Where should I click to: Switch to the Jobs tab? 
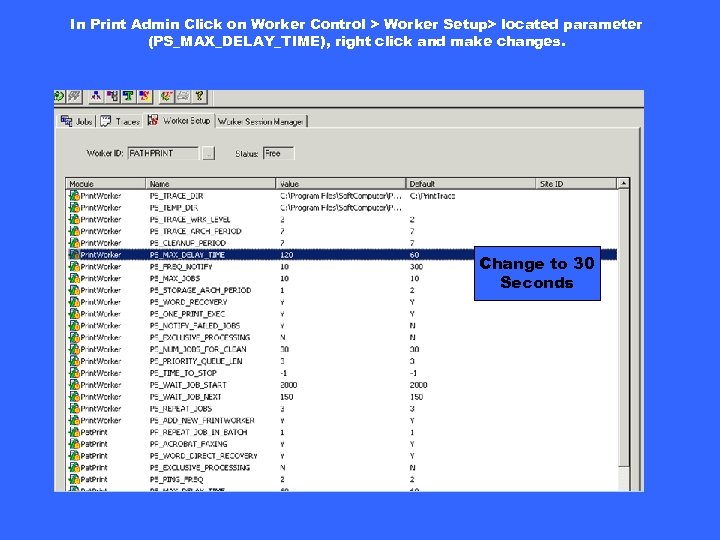point(76,121)
